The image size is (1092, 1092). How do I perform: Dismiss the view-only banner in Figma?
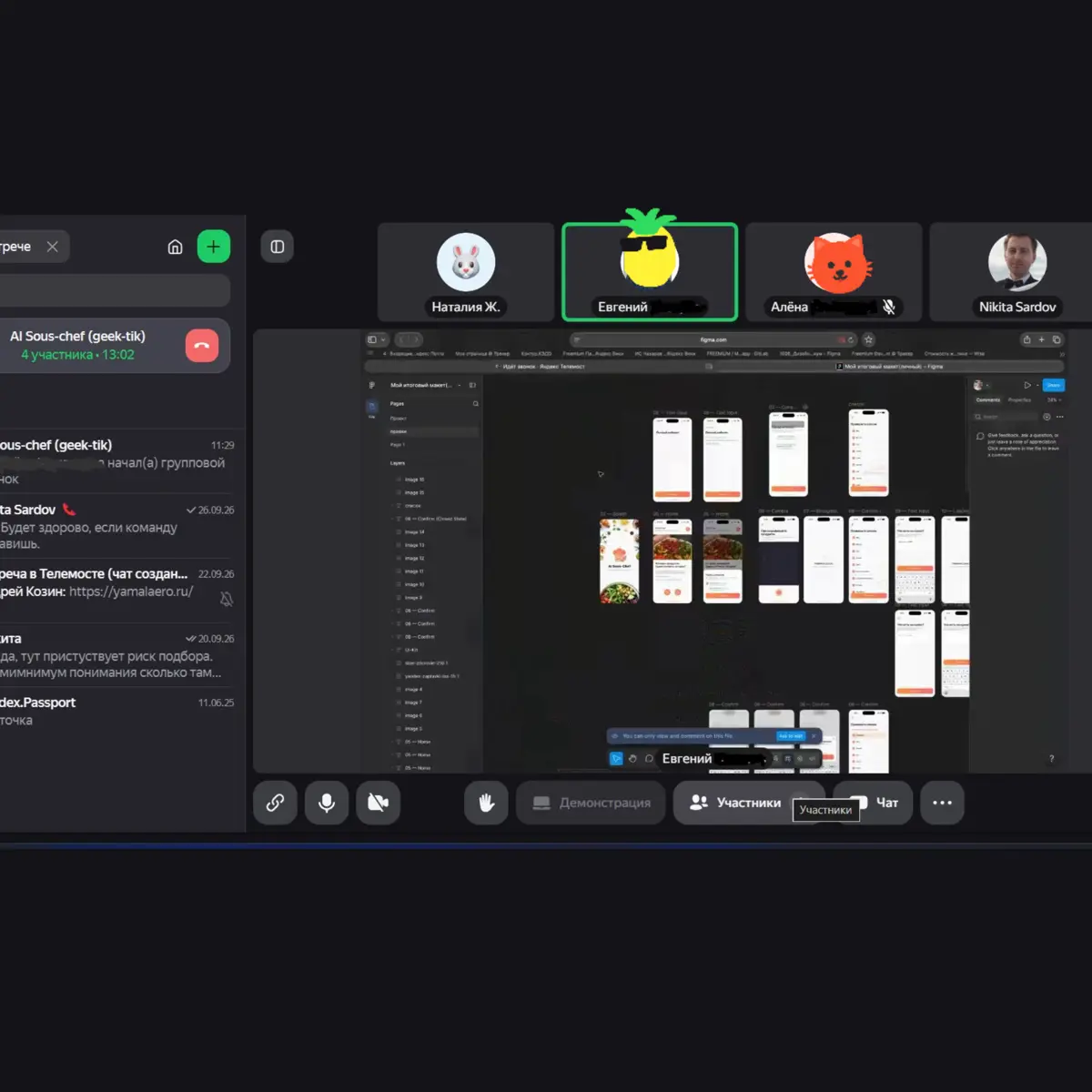pyautogui.click(x=814, y=735)
